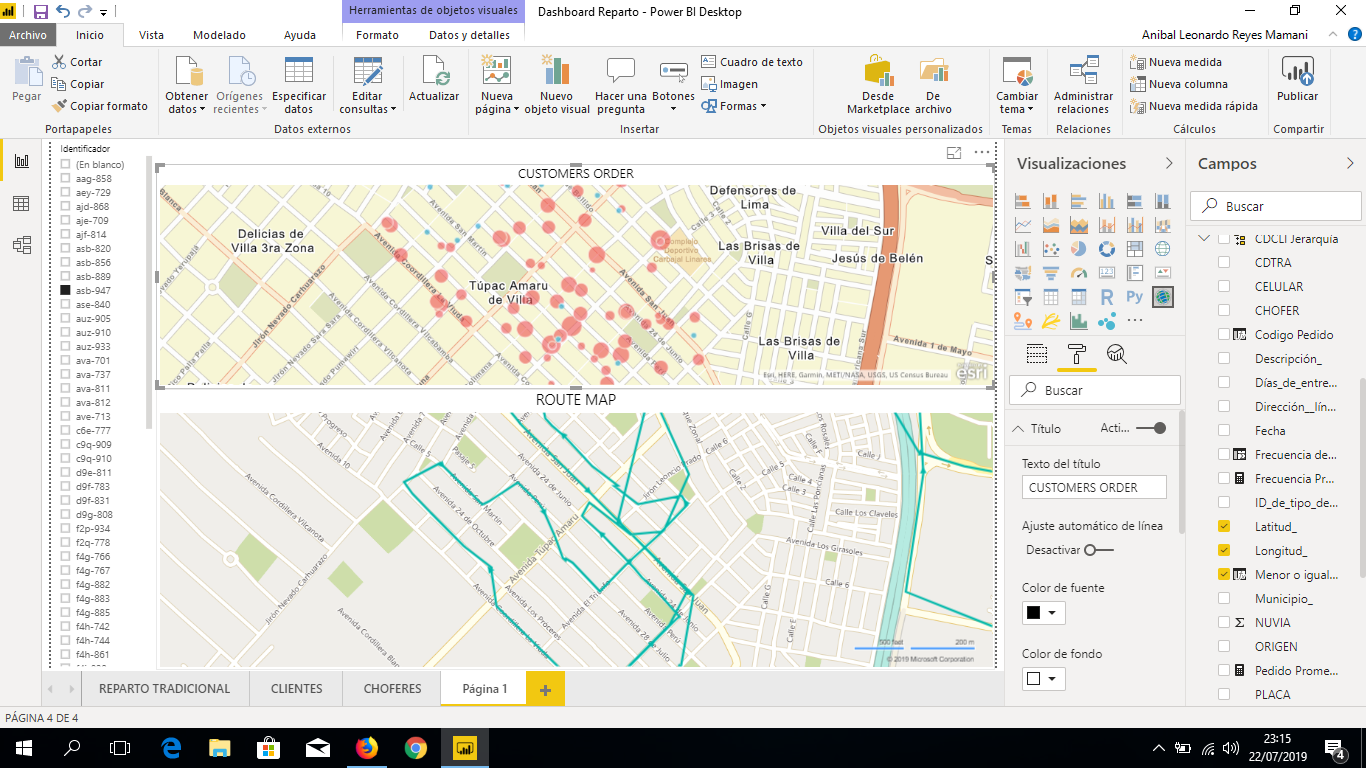Collapse the Campos pane arrow

pyautogui.click(x=1350, y=163)
